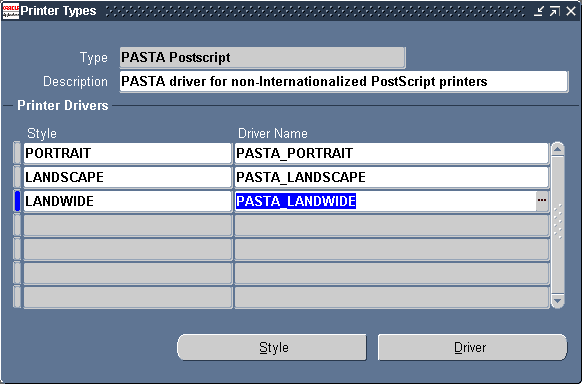
Task: Click the Oracle icon in title bar
Action: click(x=10, y=11)
